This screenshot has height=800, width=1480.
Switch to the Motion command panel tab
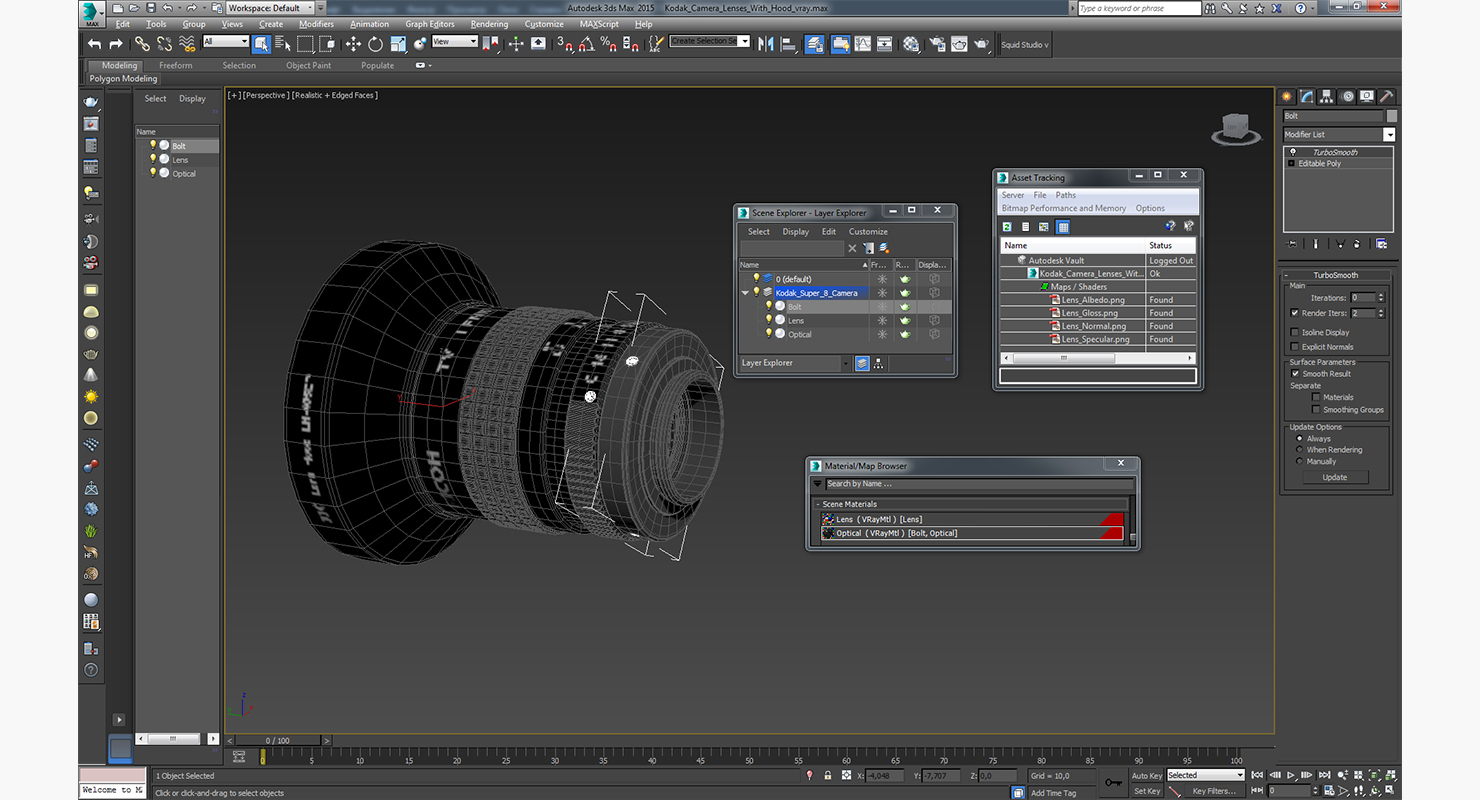[x=1347, y=97]
